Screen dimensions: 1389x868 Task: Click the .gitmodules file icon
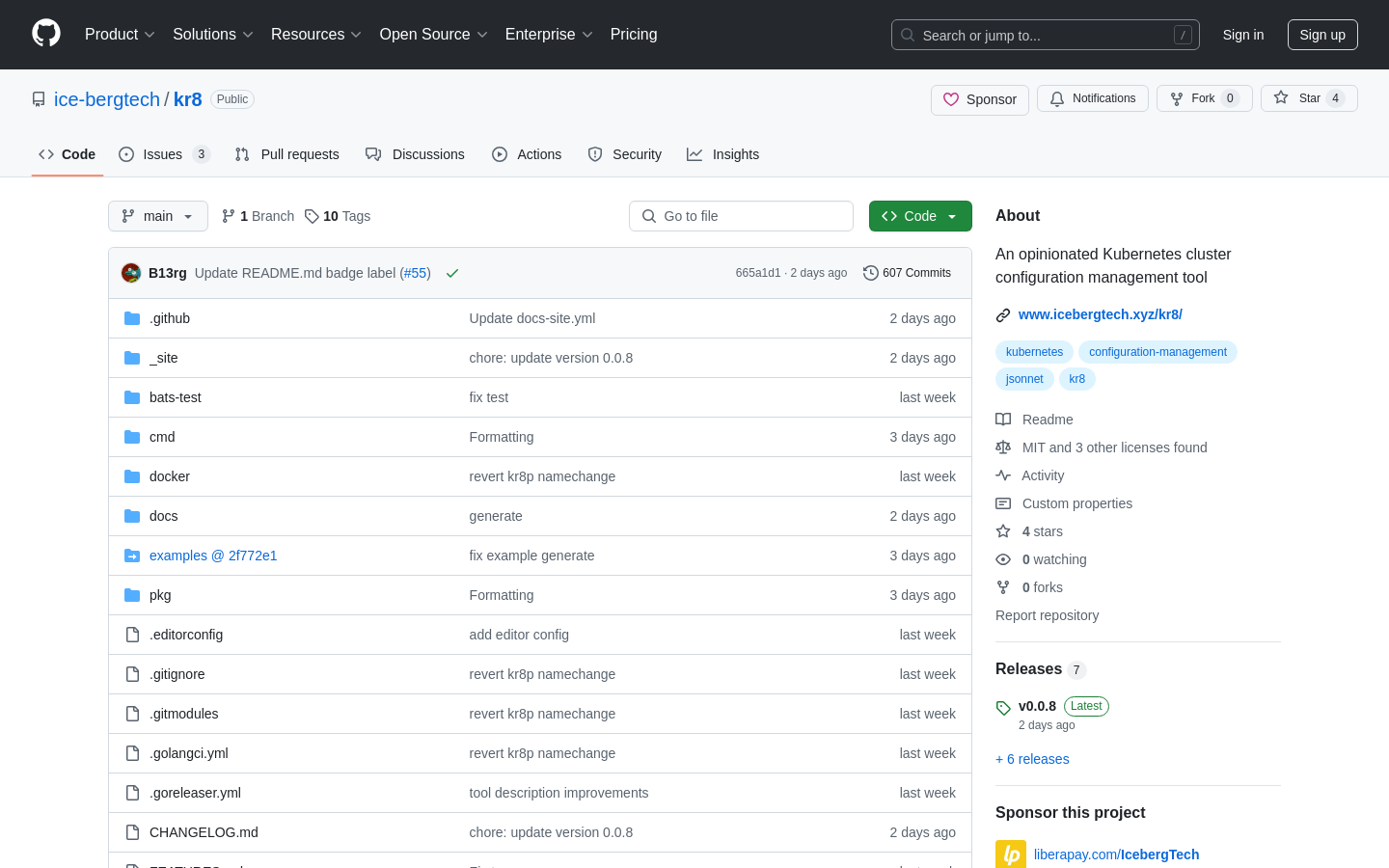(132, 714)
